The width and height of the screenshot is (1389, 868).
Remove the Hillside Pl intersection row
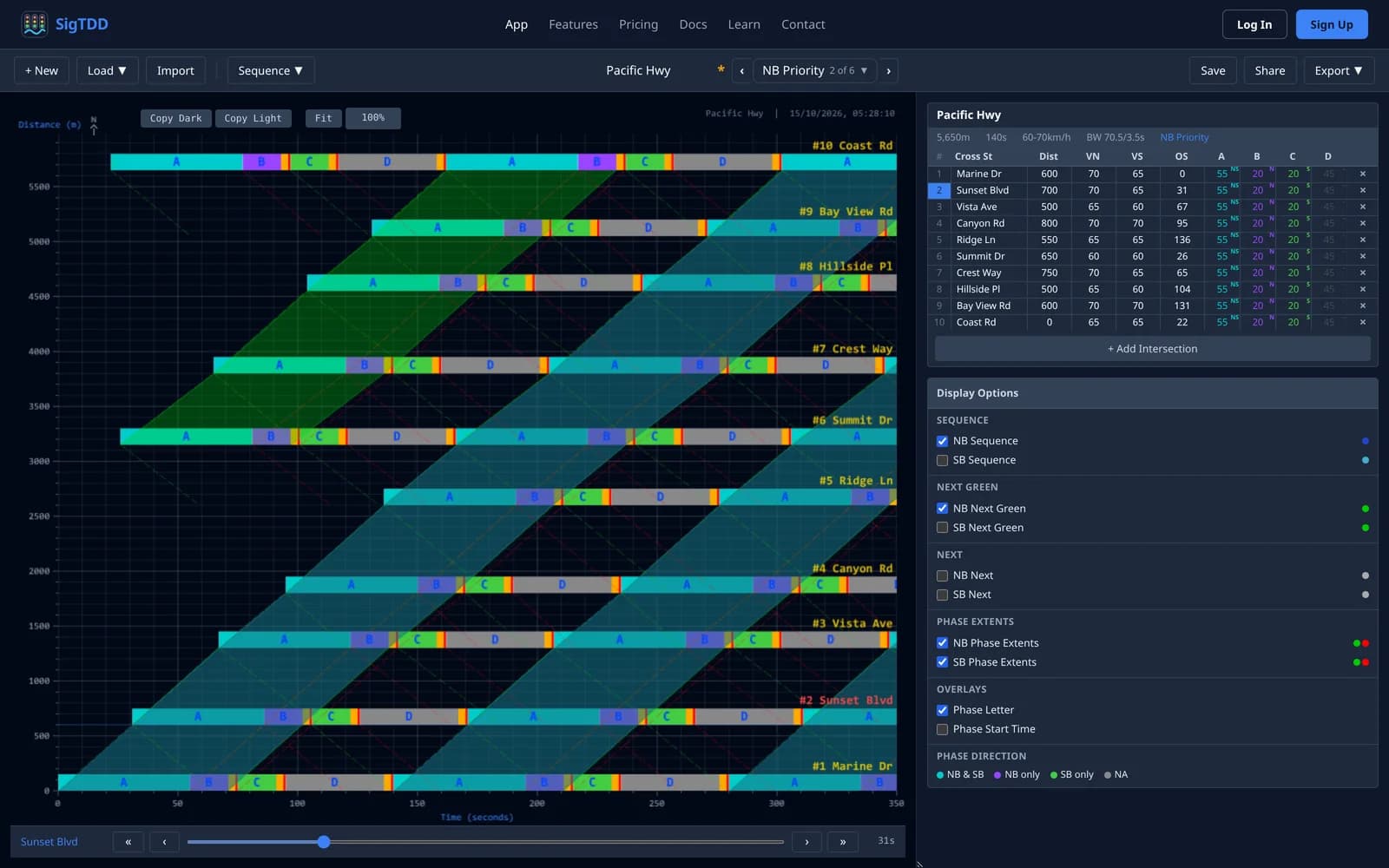[x=1362, y=289]
